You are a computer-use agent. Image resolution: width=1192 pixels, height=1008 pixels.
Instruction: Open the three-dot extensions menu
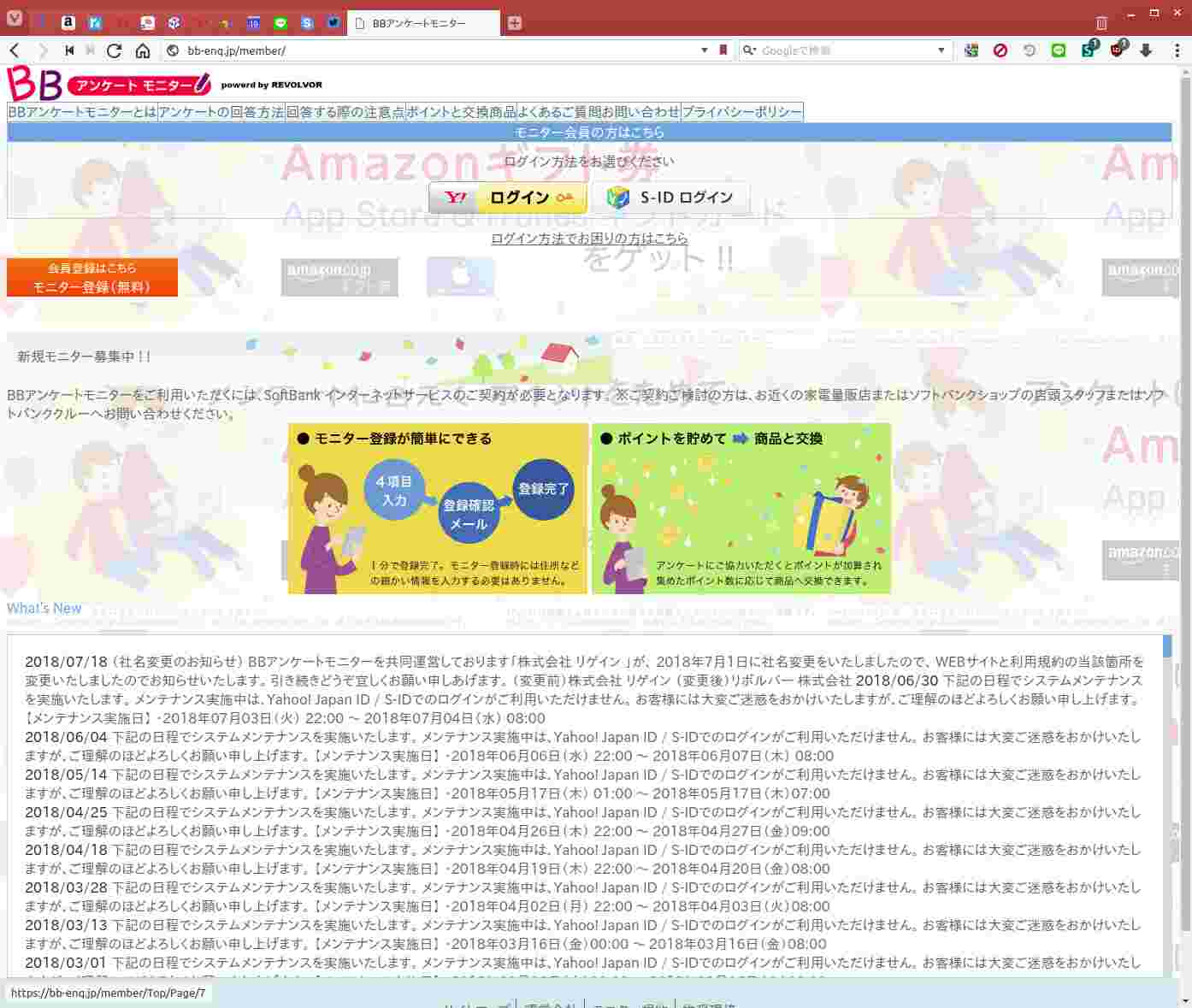coord(1177,50)
